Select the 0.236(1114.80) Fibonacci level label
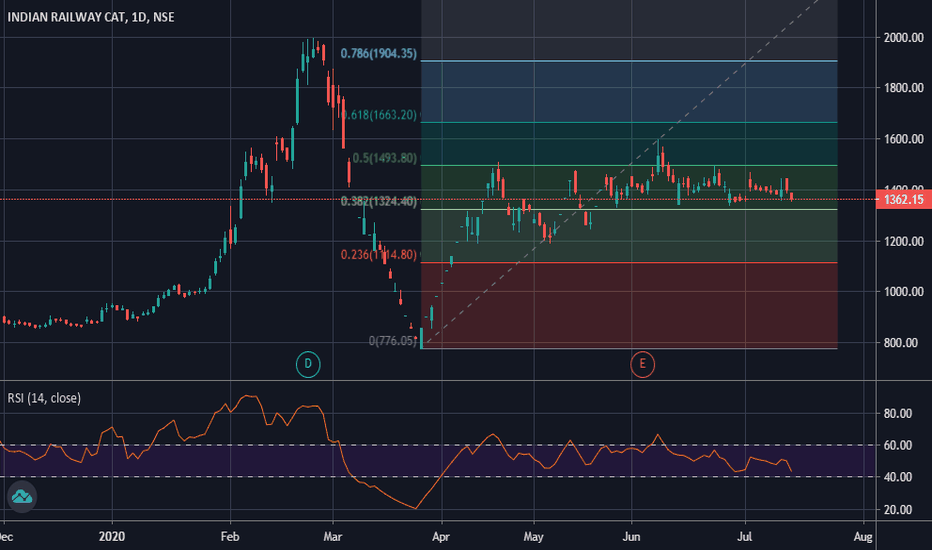Image resolution: width=932 pixels, height=550 pixels. [x=379, y=254]
